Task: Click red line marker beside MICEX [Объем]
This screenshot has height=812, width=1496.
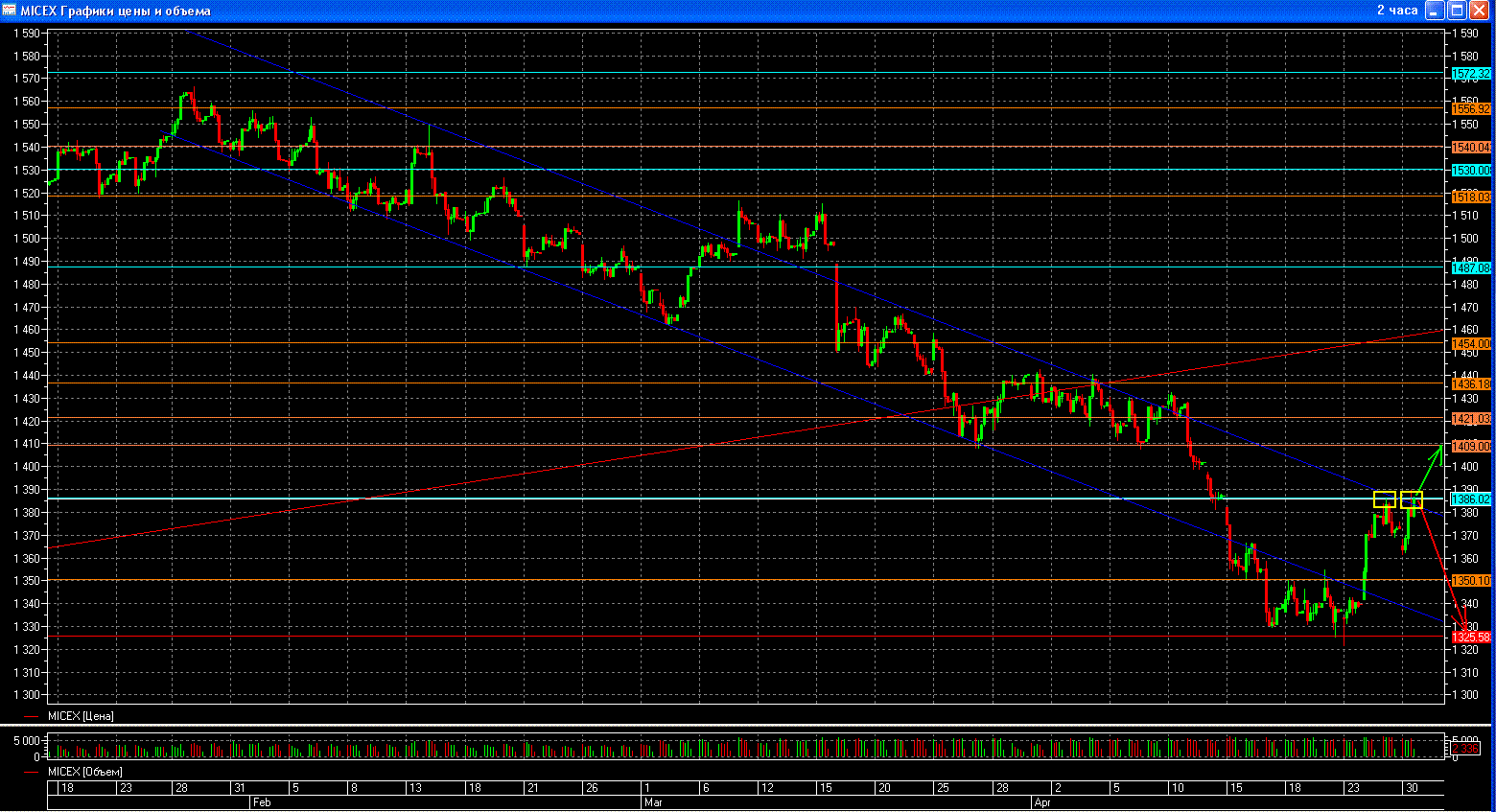Action: tap(33, 772)
